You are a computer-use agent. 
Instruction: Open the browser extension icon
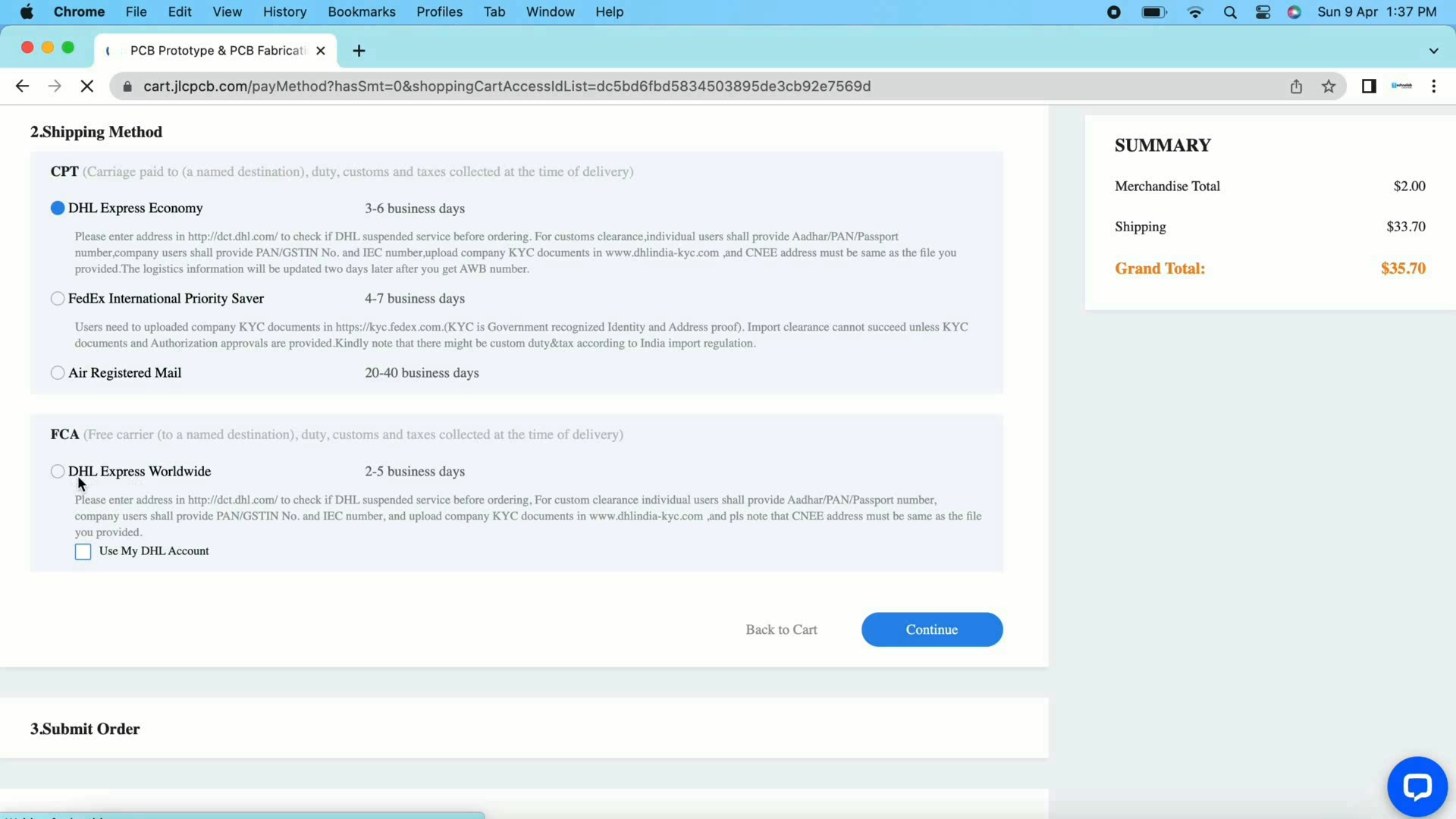point(1401,86)
